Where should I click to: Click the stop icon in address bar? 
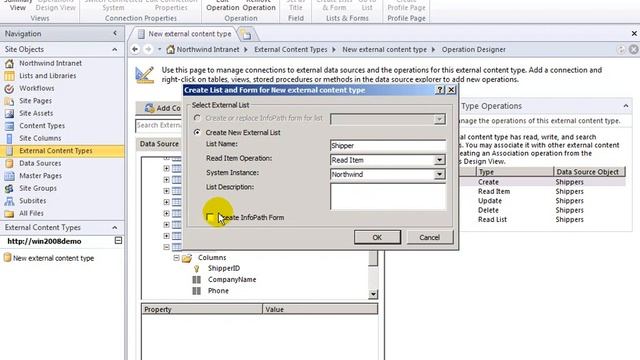[633, 49]
